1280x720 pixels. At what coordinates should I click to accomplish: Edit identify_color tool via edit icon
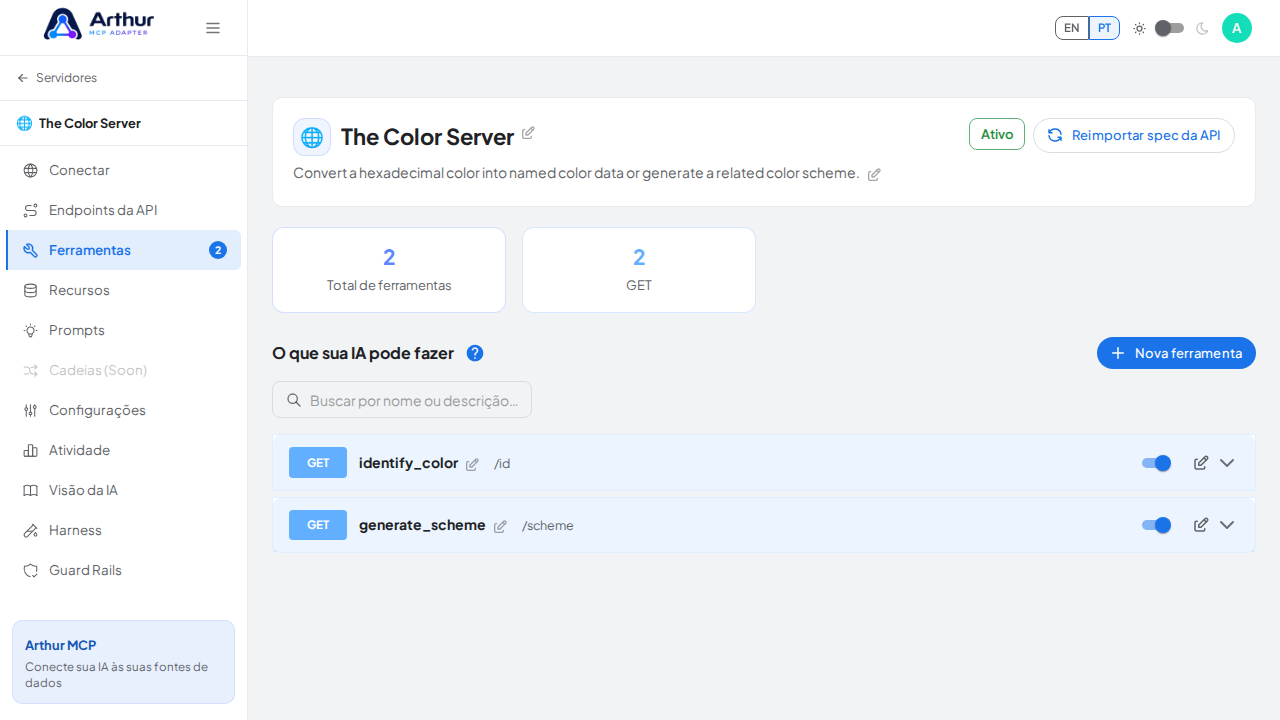[1201, 463]
